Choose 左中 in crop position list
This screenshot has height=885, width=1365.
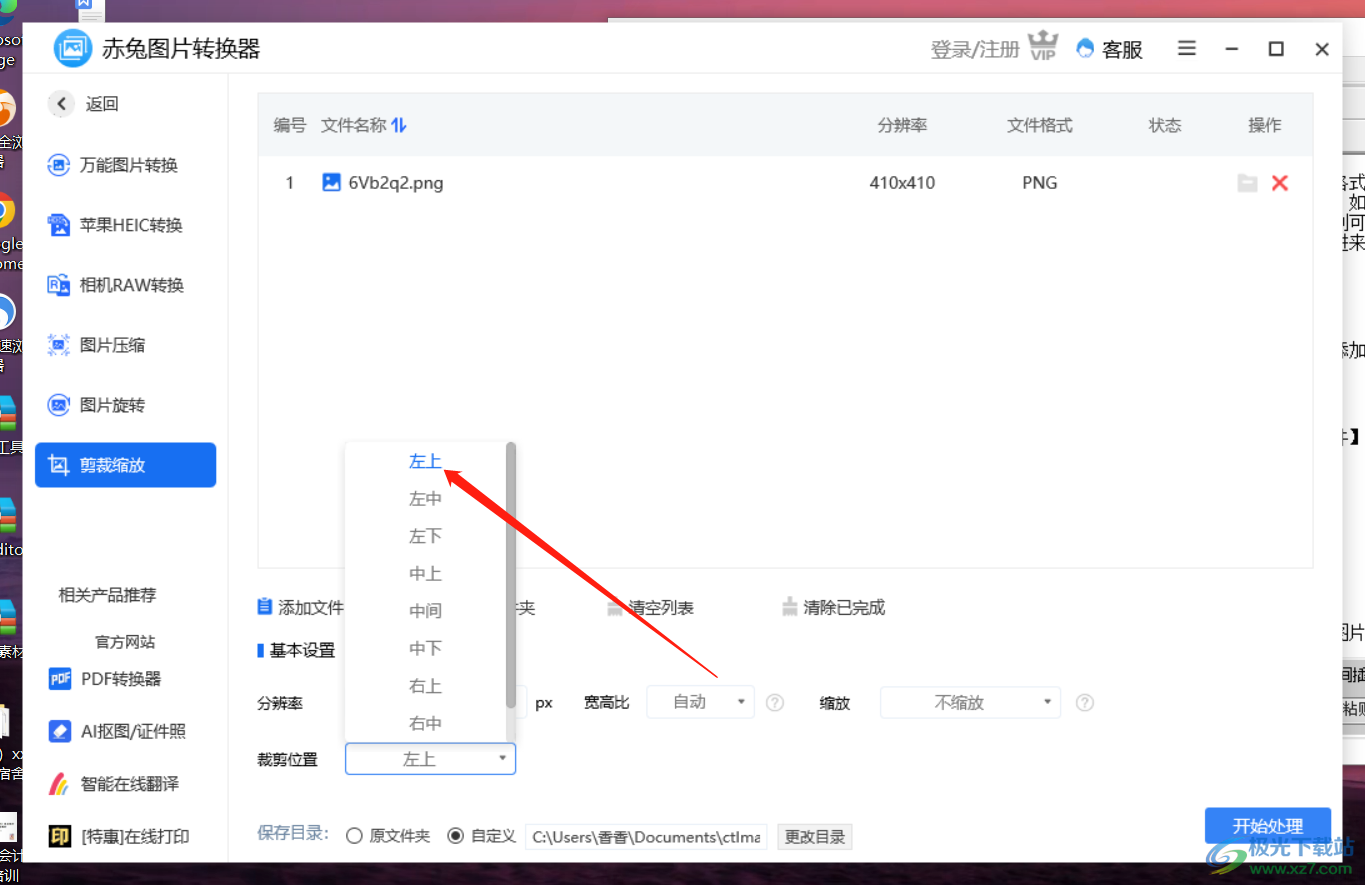[425, 499]
